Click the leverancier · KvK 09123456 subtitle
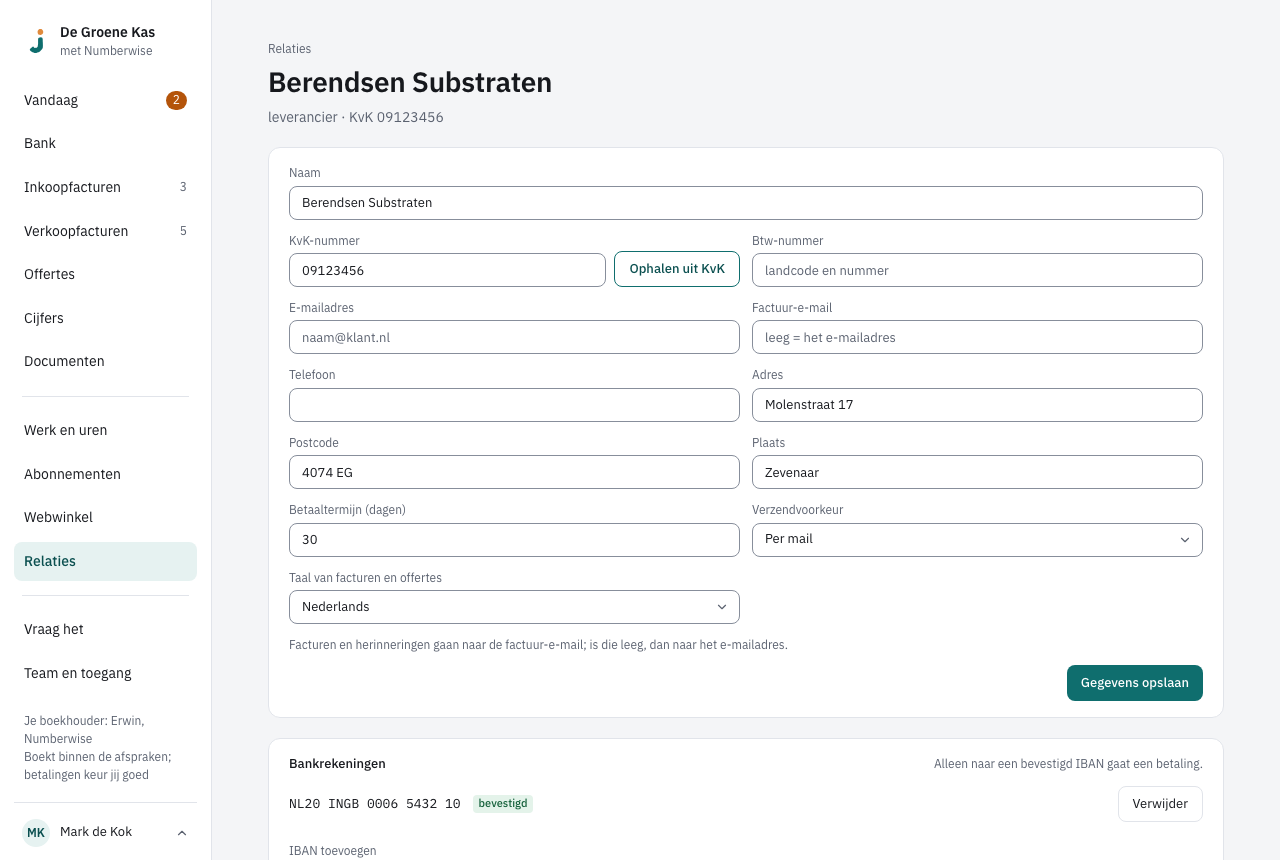Screen dimensions: 1280x860 click(356, 117)
